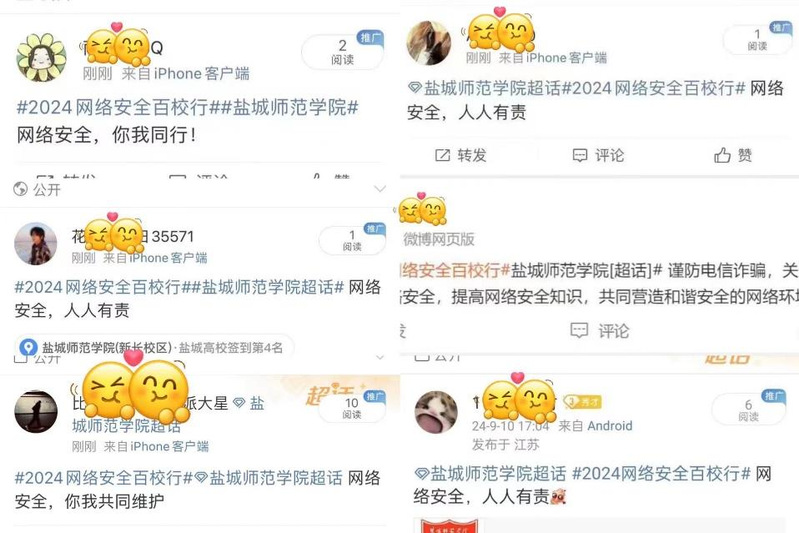Viewport: 799px width, 533px height.
Task: Open the #盐城师范学院# hashtag link
Action: tap(289, 108)
